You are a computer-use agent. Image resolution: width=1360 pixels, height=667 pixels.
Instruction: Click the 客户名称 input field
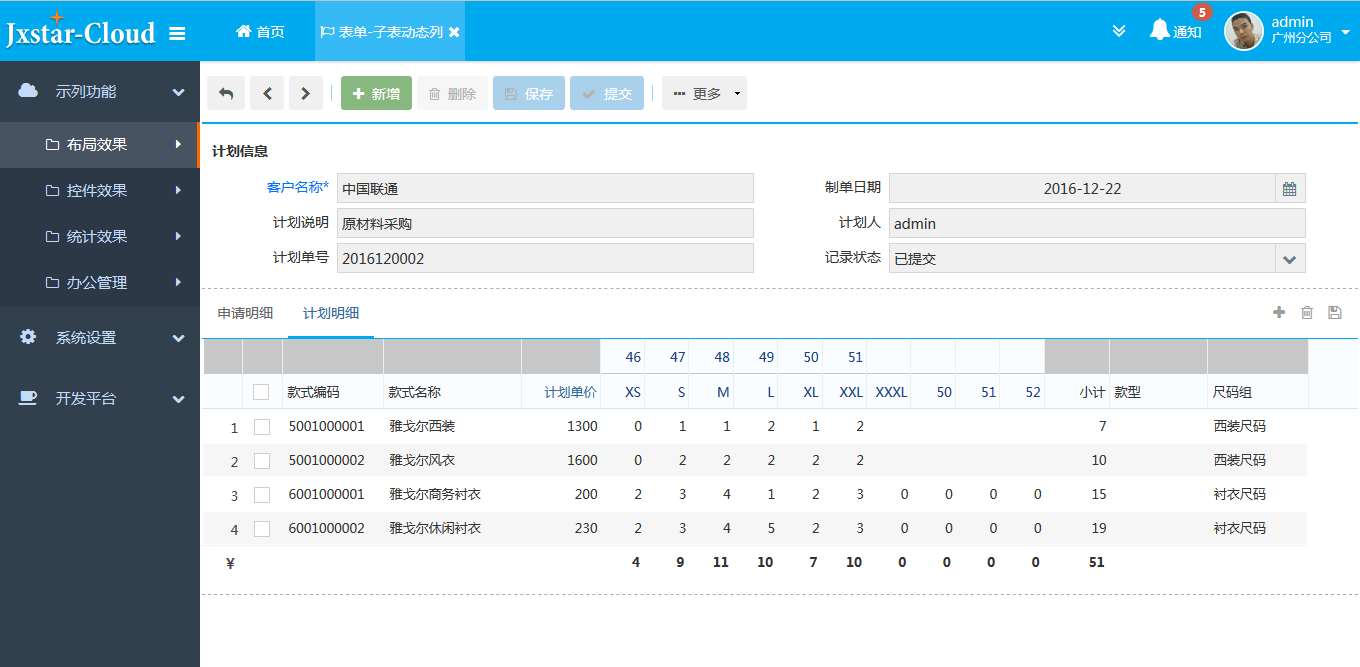545,188
